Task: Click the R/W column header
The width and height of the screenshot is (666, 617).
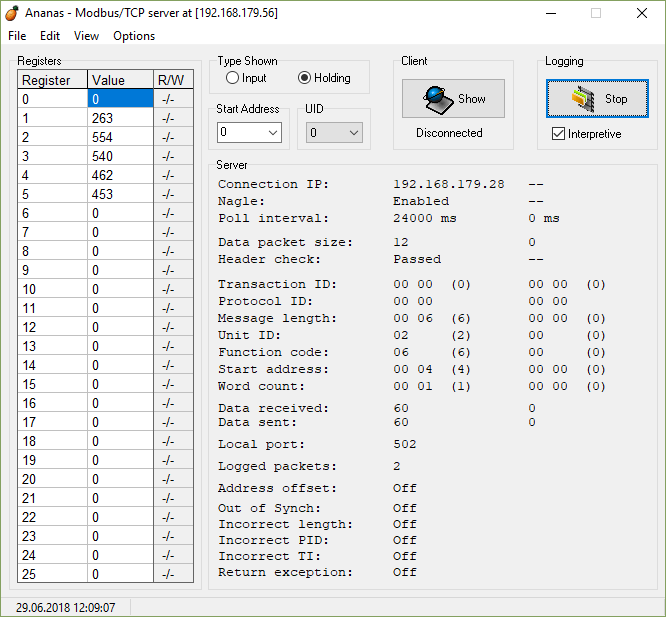Action: coord(173,80)
